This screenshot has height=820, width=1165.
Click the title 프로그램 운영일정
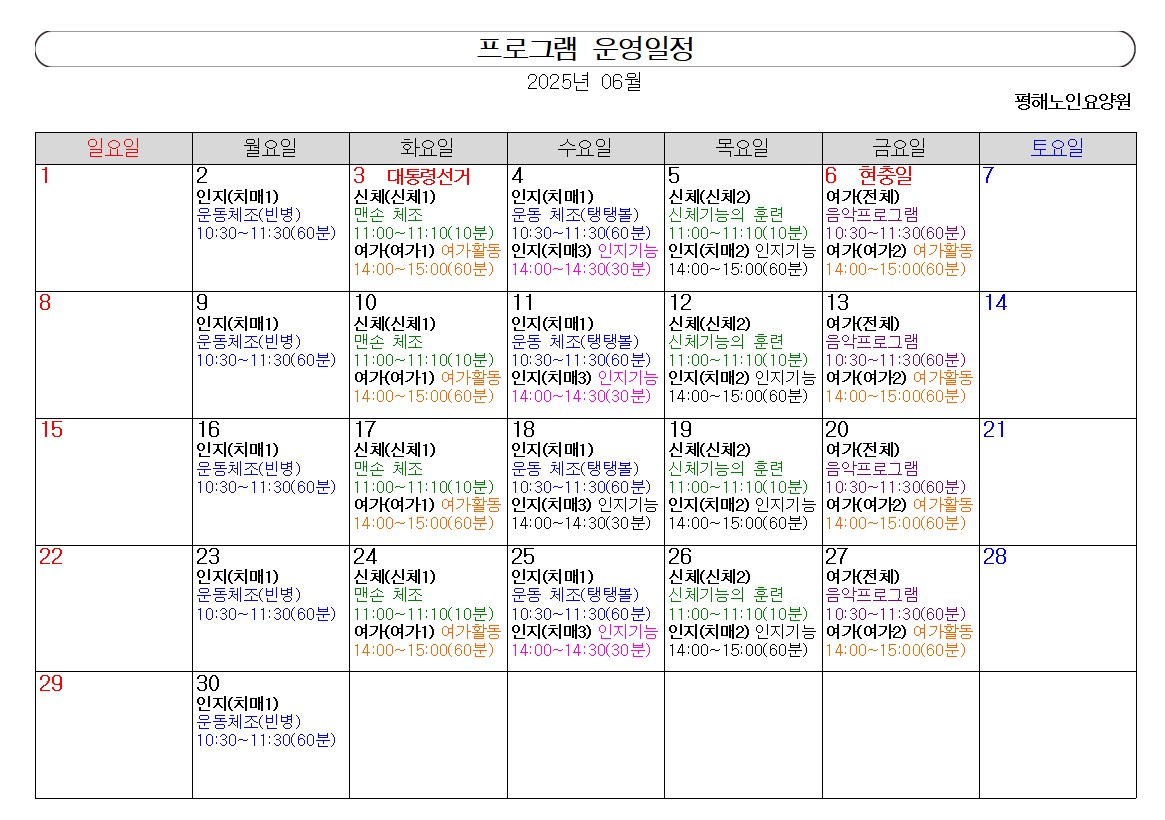(585, 49)
